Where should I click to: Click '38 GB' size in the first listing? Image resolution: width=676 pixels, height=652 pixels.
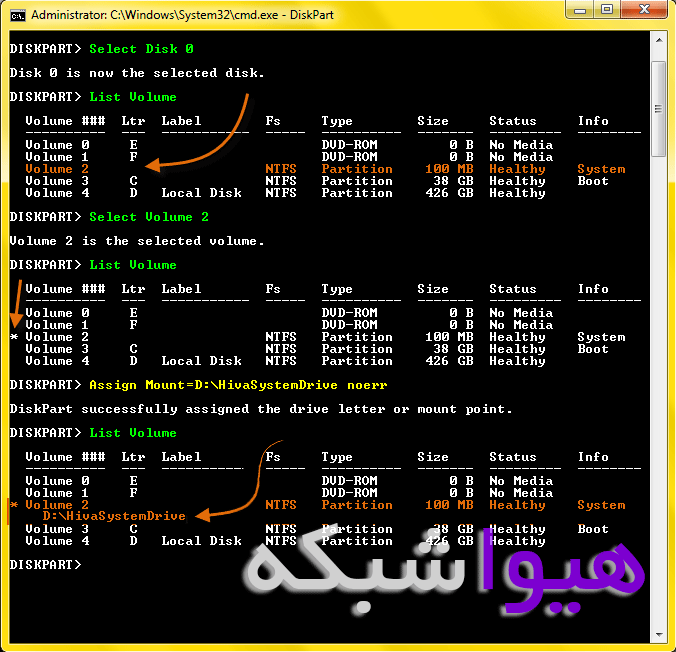(x=453, y=181)
